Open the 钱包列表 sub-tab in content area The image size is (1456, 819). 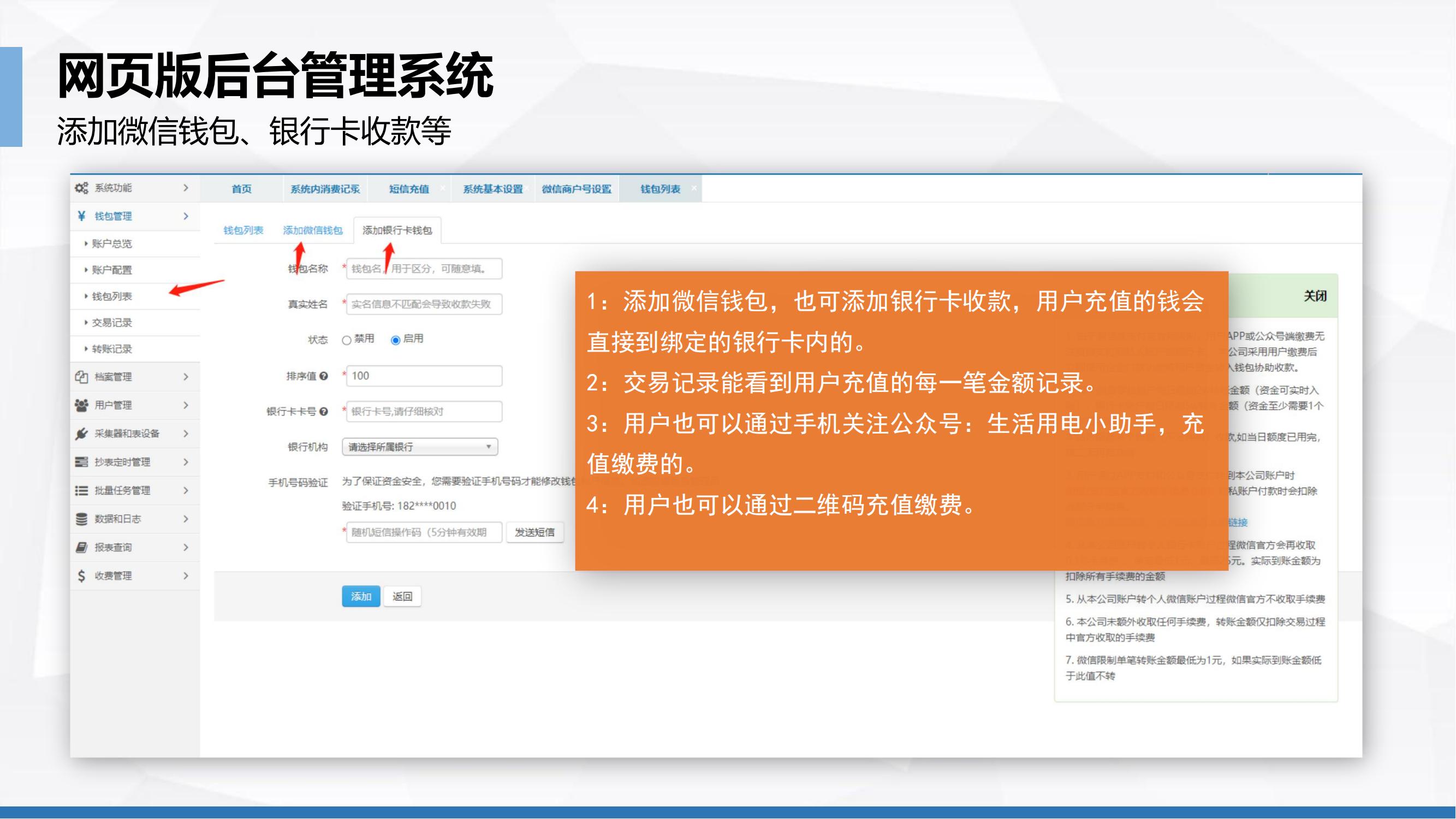coord(243,230)
